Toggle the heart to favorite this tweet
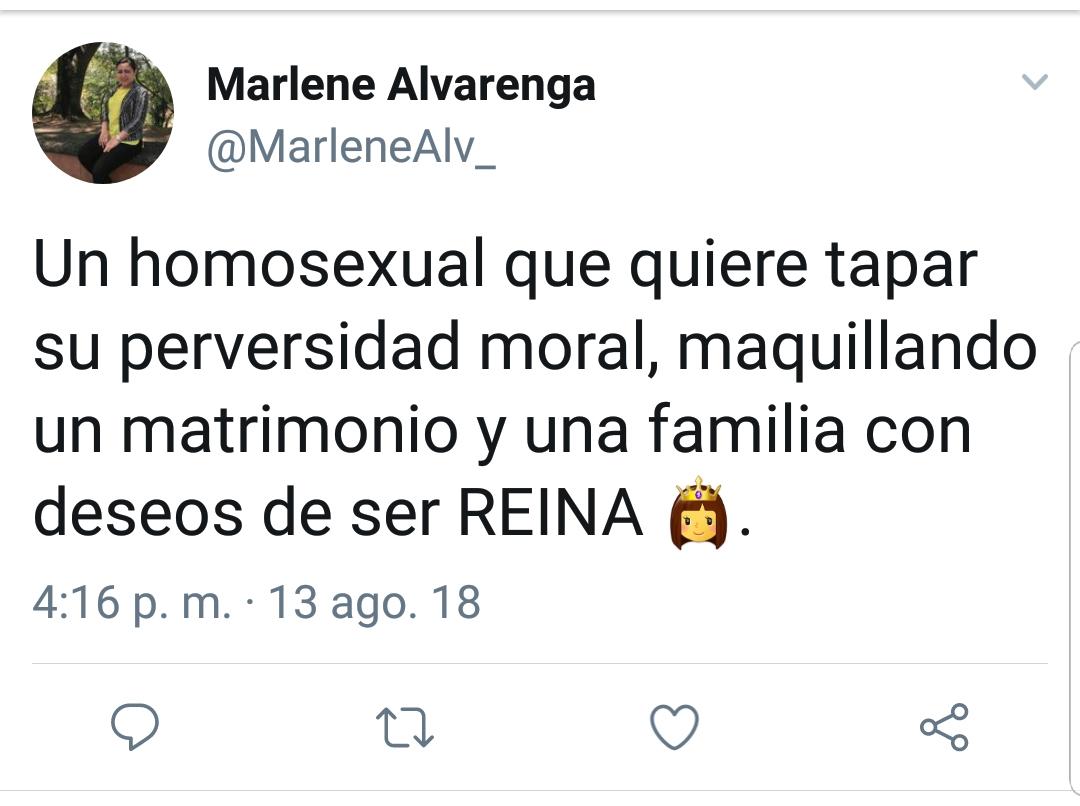Viewport: 1080px width, 806px height. pos(674,727)
